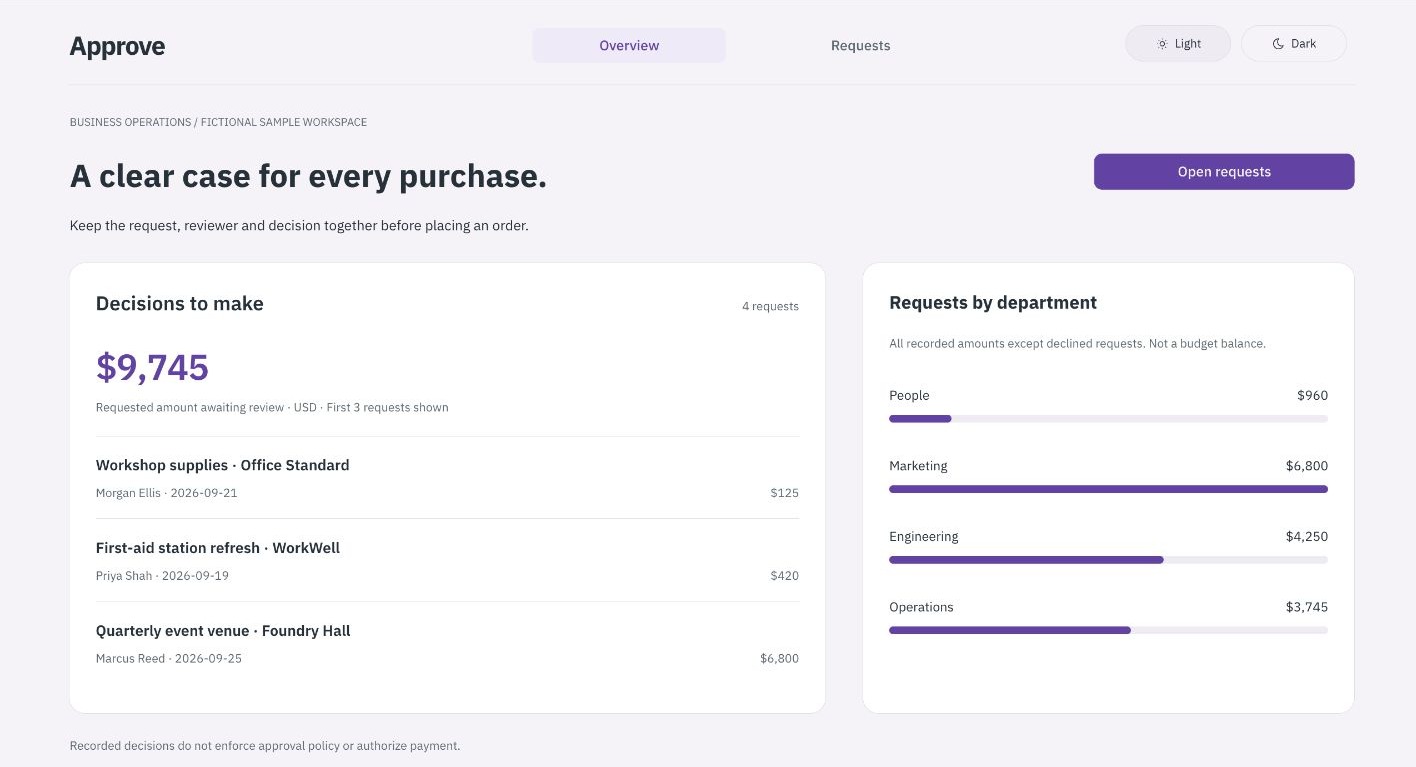
Task: Click the People department progress bar
Action: click(x=1108, y=419)
